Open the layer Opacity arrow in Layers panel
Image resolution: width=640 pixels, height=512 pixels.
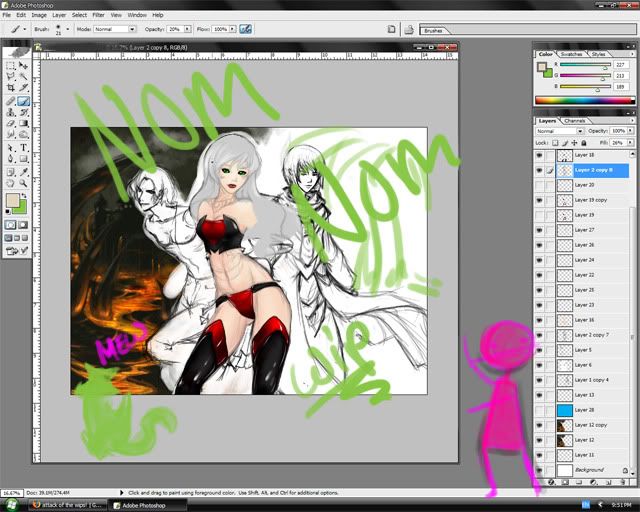tap(631, 131)
